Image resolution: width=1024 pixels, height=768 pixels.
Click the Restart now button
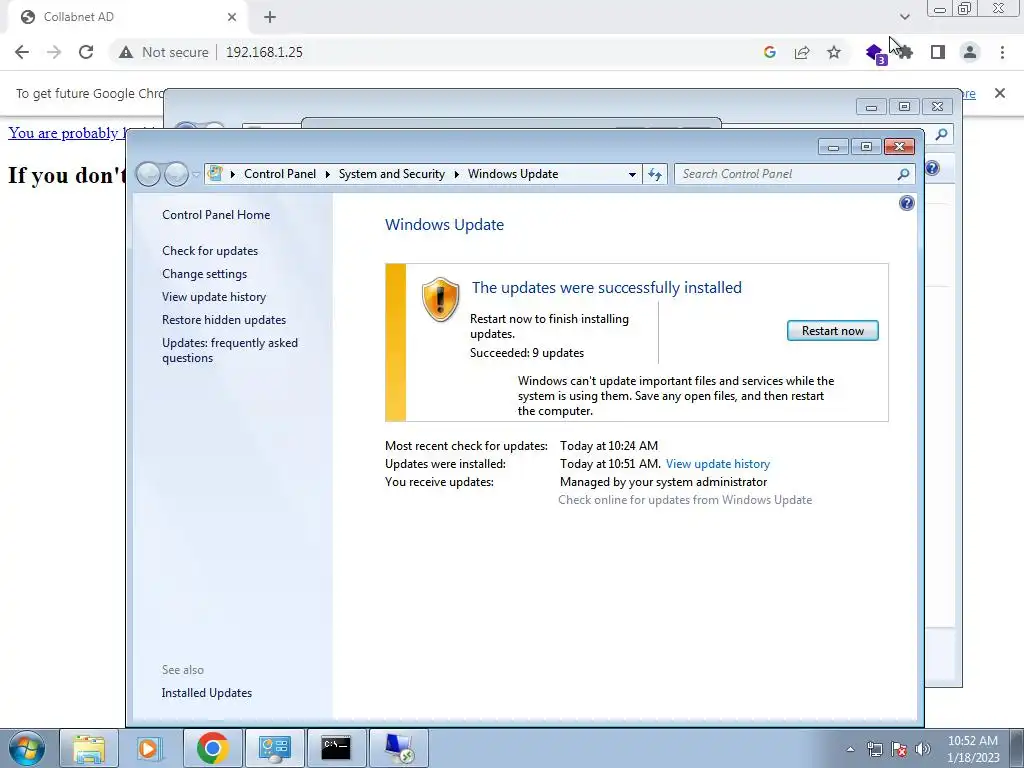coord(833,330)
